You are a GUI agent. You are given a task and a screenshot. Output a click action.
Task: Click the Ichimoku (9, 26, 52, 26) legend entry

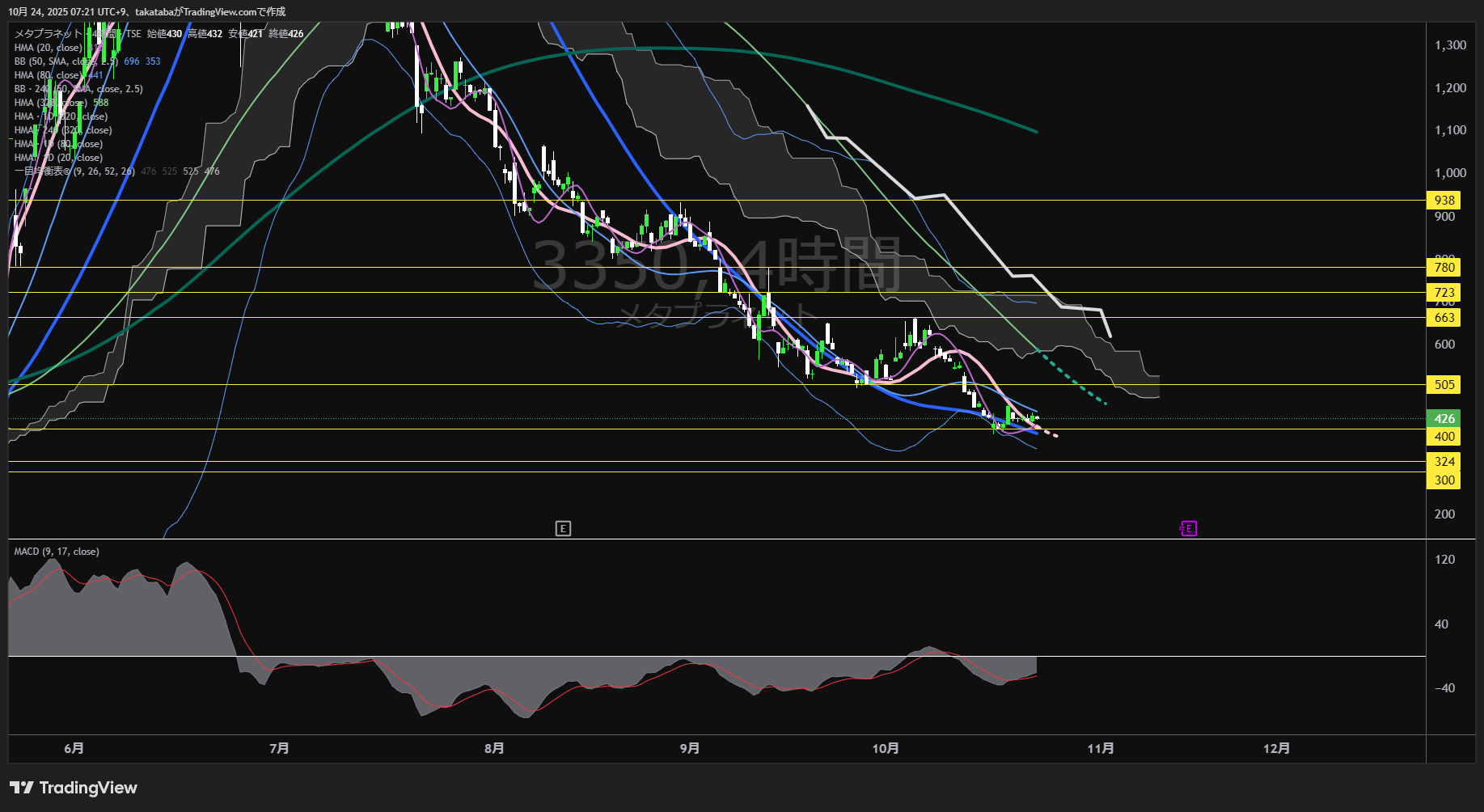pyautogui.click(x=74, y=171)
